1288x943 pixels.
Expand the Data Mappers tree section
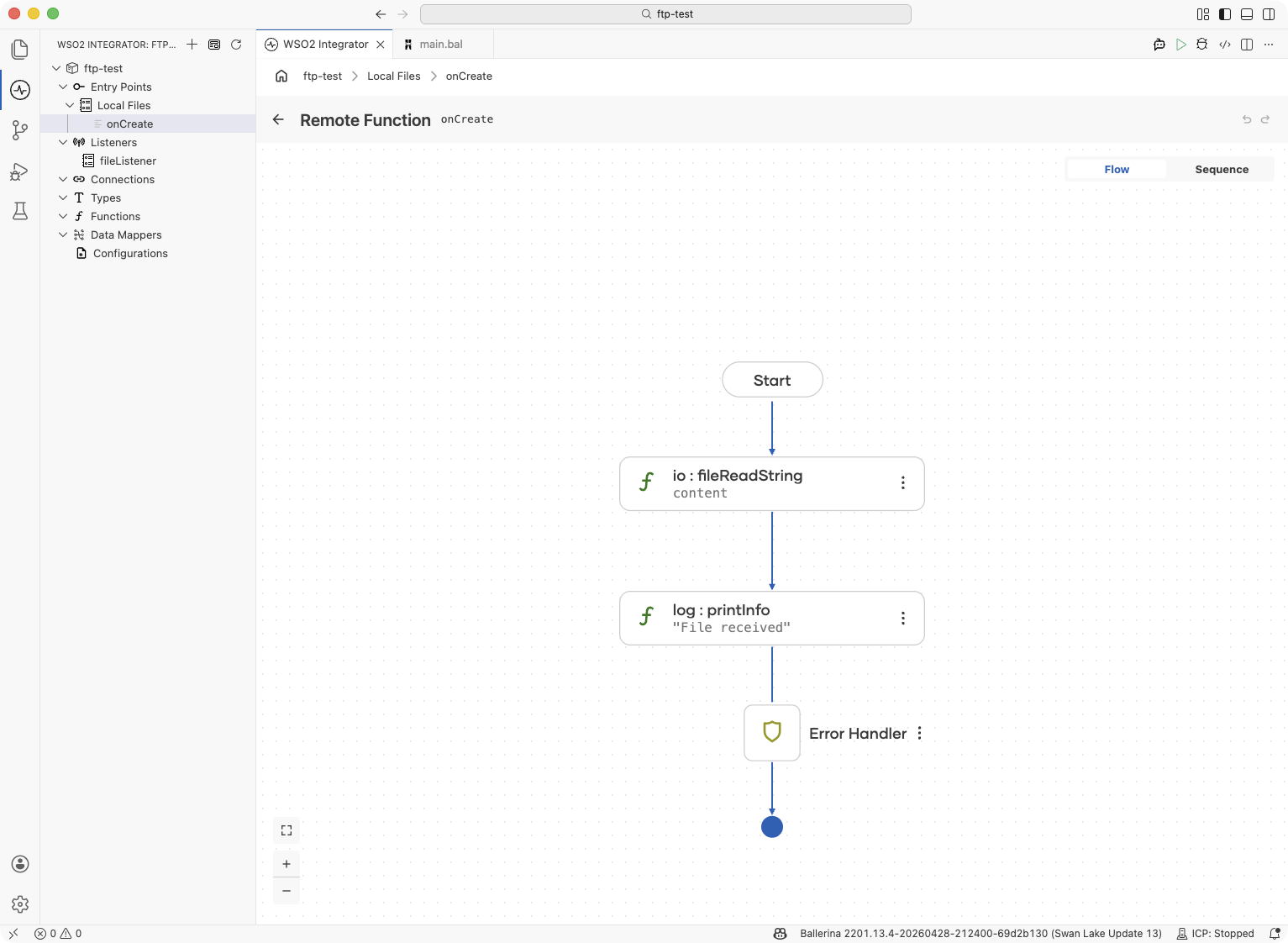[63, 234]
